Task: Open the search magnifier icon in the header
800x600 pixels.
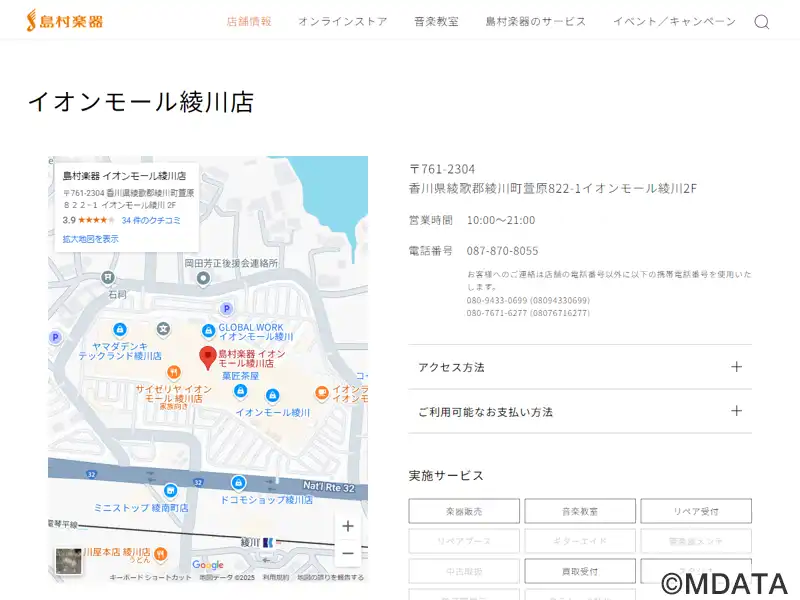Action: click(x=762, y=22)
